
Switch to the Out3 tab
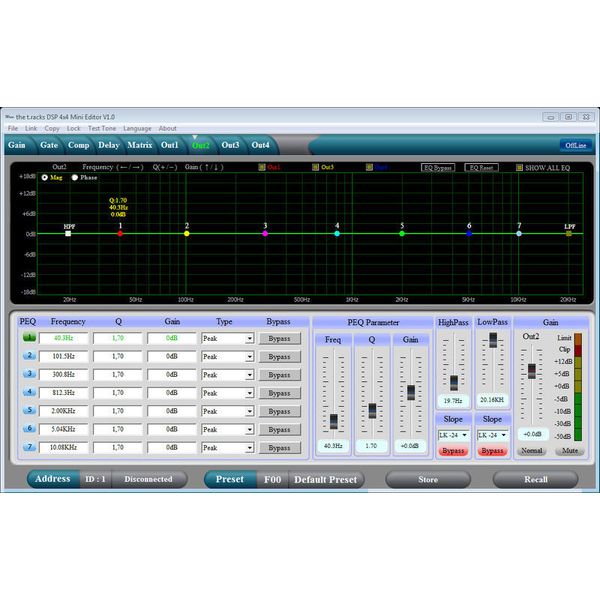[x=230, y=145]
